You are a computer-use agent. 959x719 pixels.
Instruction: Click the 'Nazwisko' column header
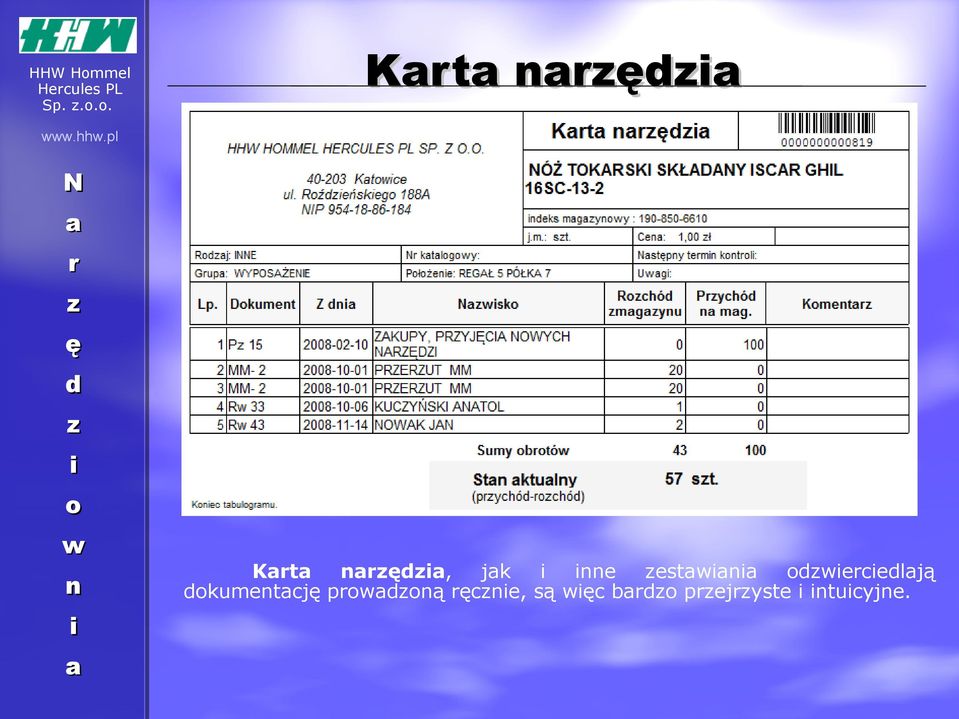(x=488, y=304)
